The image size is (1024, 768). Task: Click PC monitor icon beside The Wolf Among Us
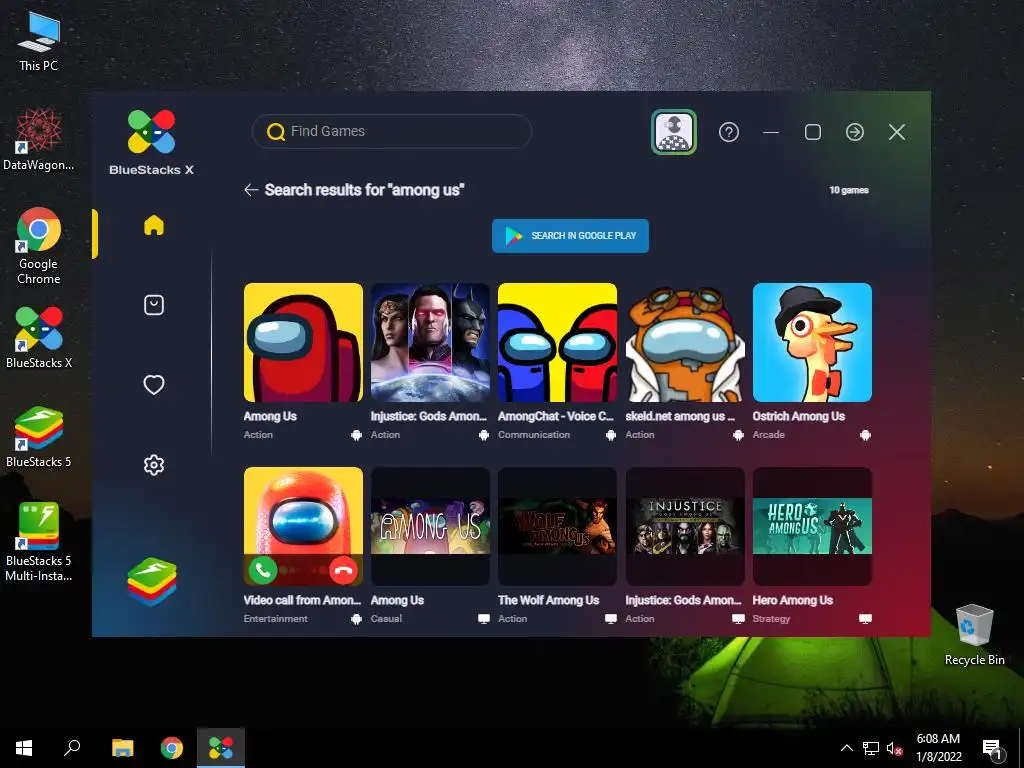coord(611,618)
